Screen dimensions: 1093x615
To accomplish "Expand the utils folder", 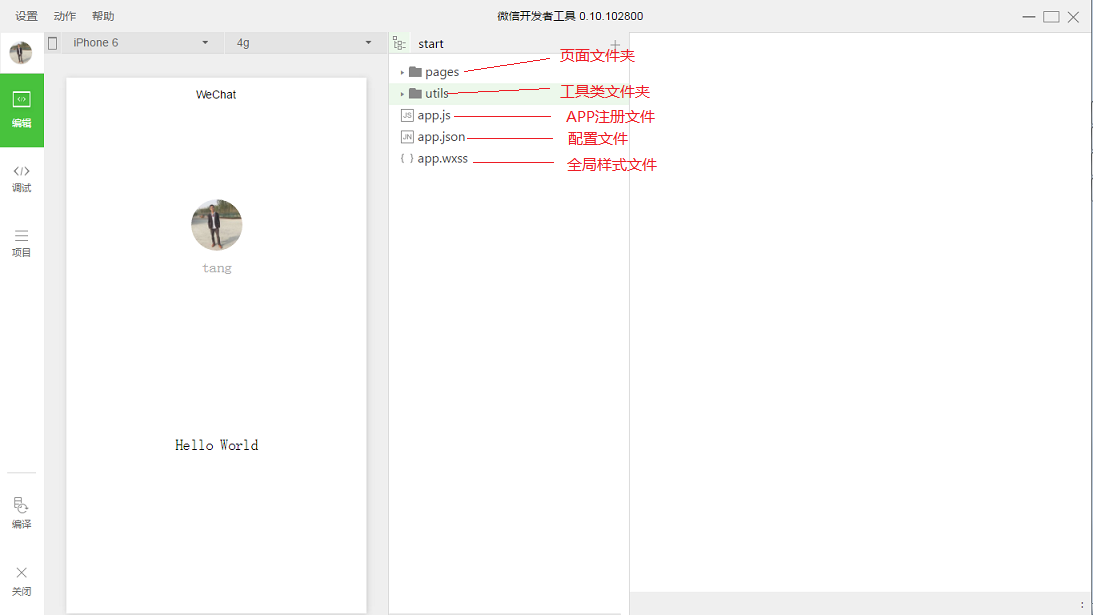I will (x=404, y=92).
